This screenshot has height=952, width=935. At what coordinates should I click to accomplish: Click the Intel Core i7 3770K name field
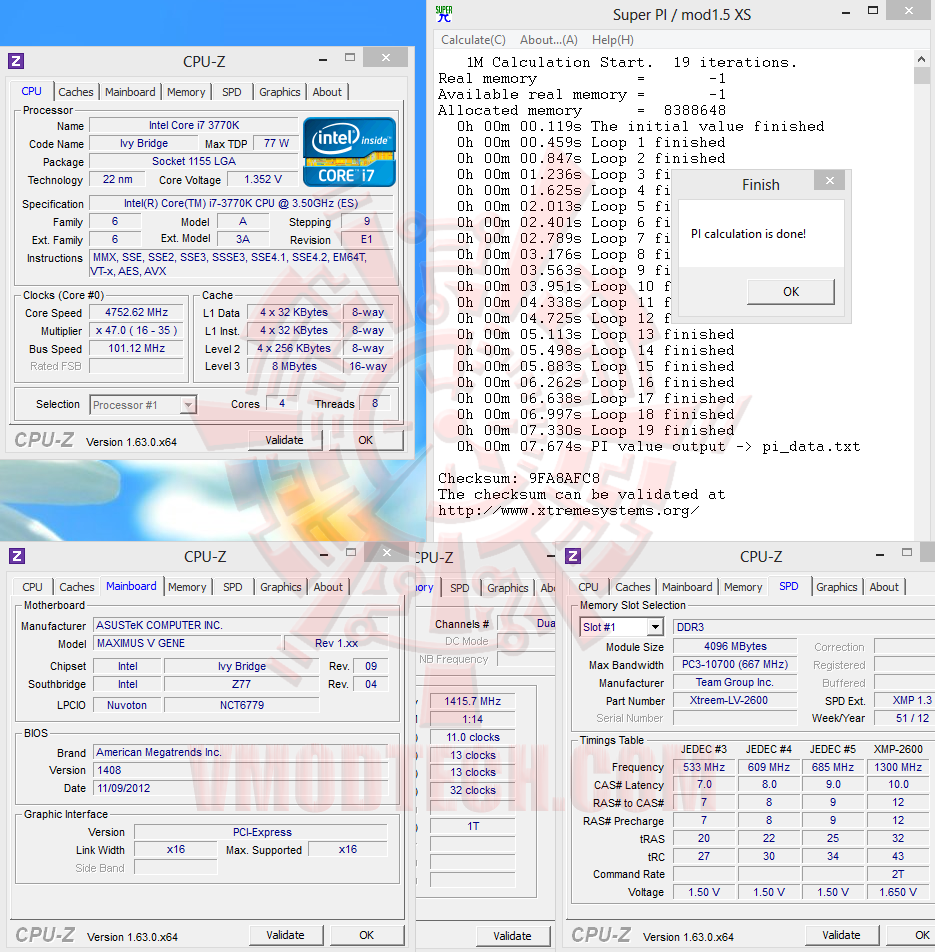[x=194, y=125]
